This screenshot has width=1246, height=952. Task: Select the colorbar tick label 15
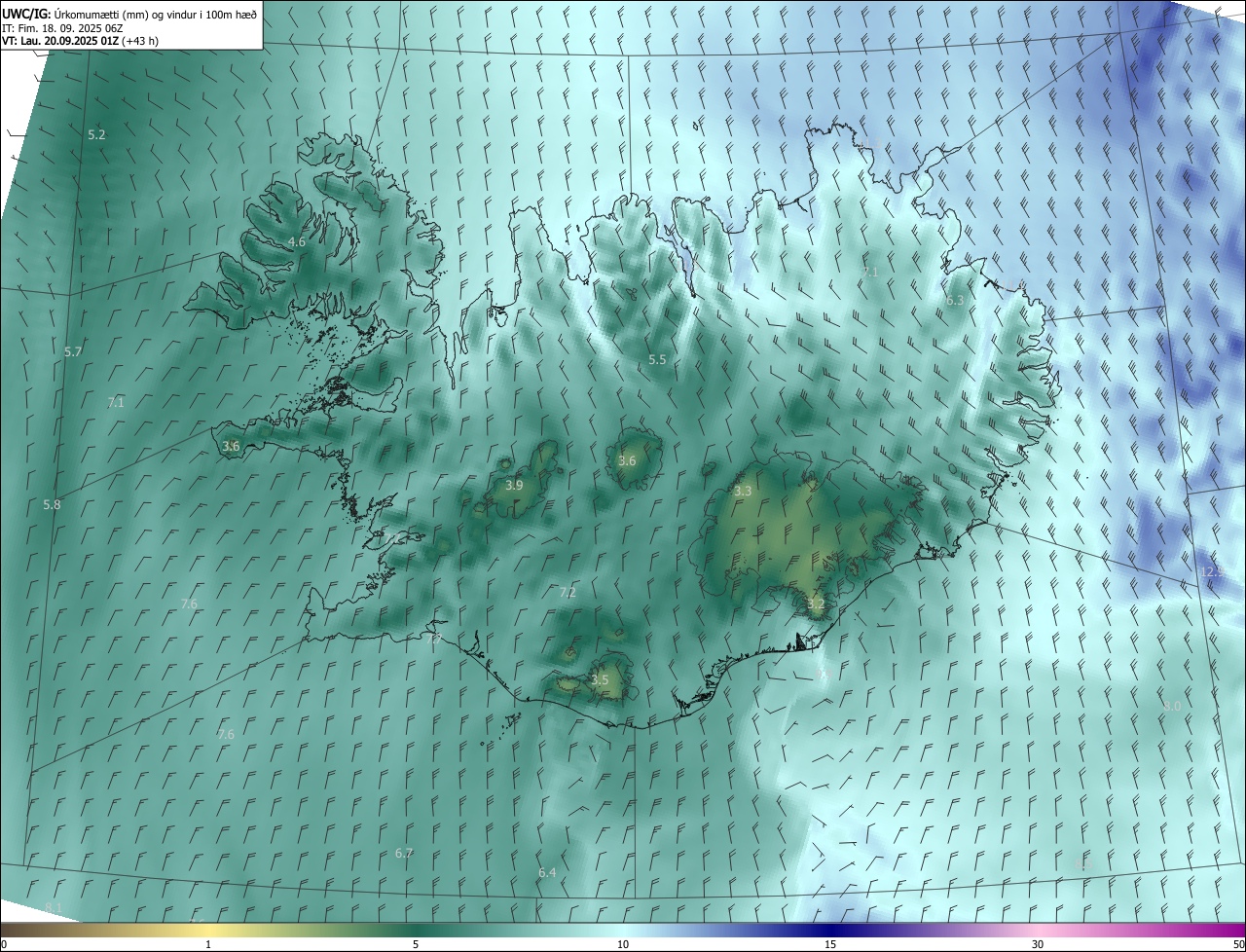pyautogui.click(x=830, y=944)
